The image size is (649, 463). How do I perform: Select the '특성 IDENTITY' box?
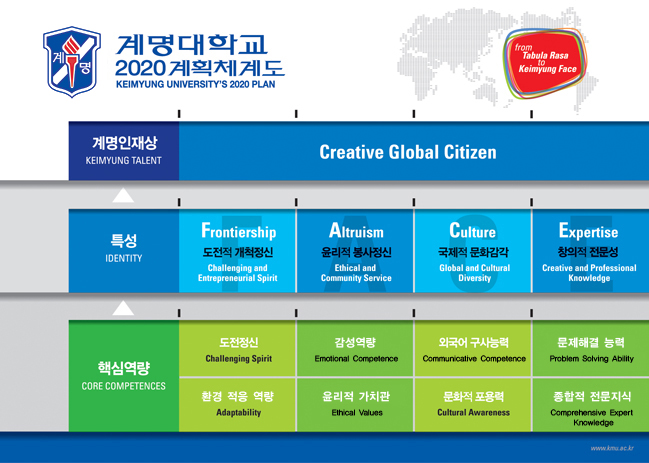(x=124, y=251)
